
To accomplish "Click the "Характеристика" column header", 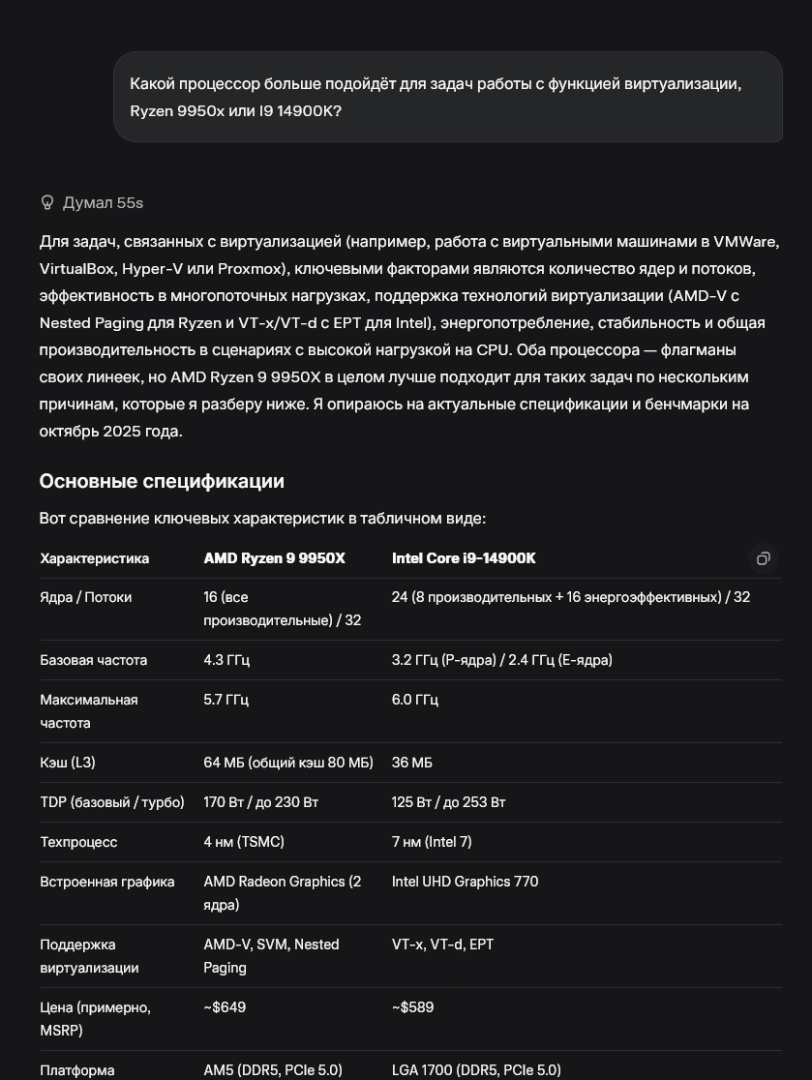I will (x=94, y=558).
